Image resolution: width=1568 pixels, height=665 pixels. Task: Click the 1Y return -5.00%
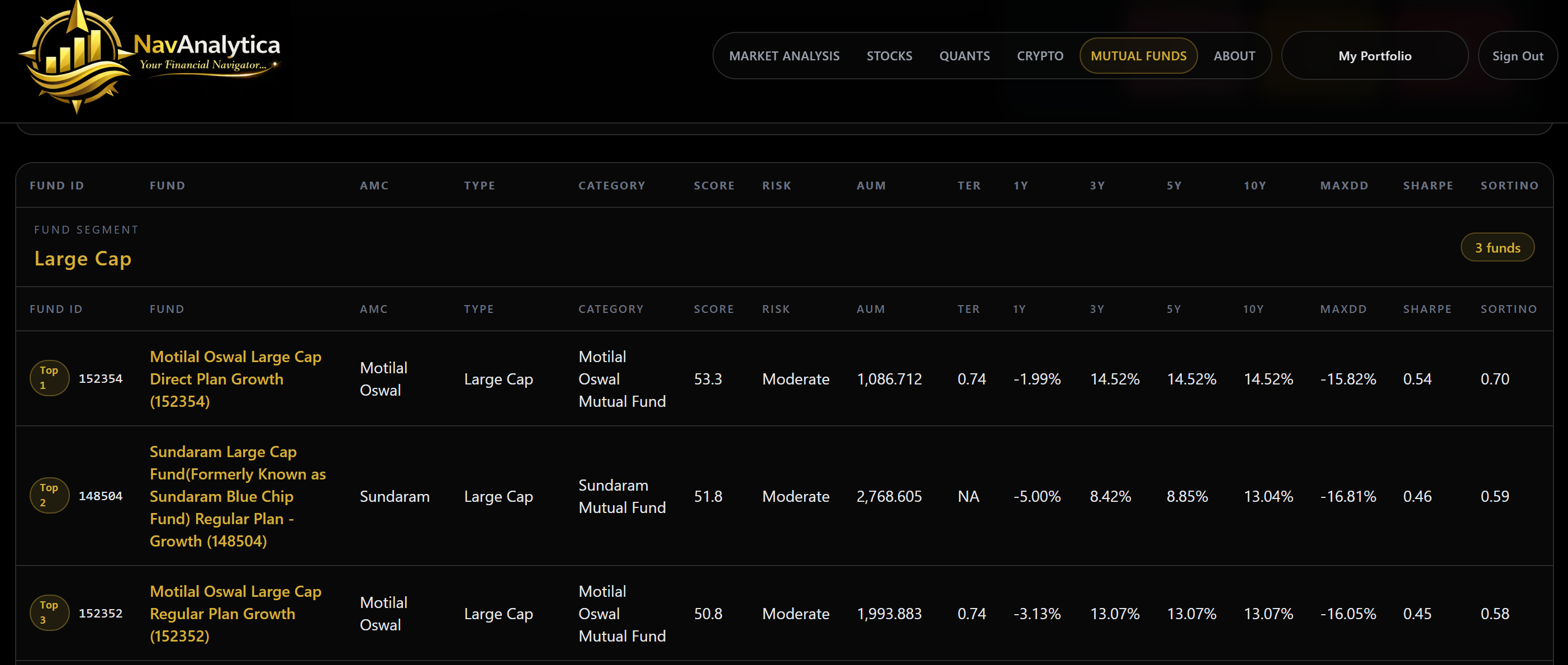click(x=1037, y=496)
